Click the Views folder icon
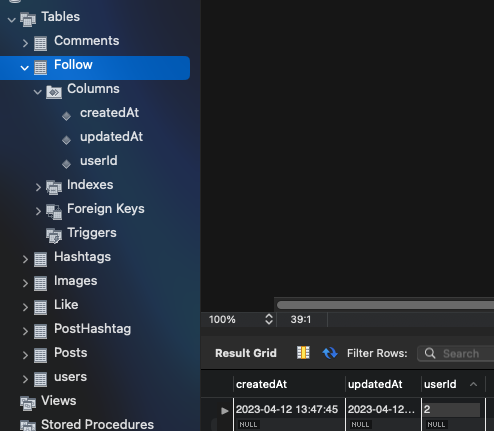The width and height of the screenshot is (494, 431). [x=28, y=403]
